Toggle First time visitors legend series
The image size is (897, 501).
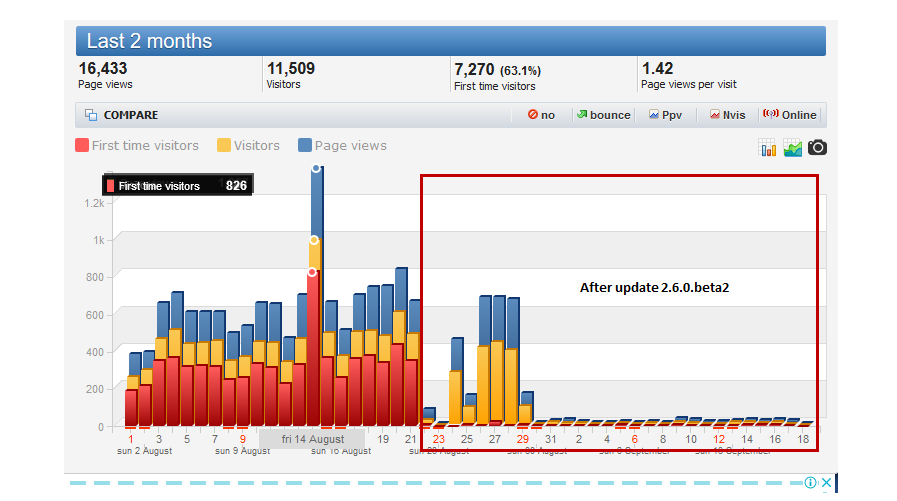pyautogui.click(x=137, y=145)
